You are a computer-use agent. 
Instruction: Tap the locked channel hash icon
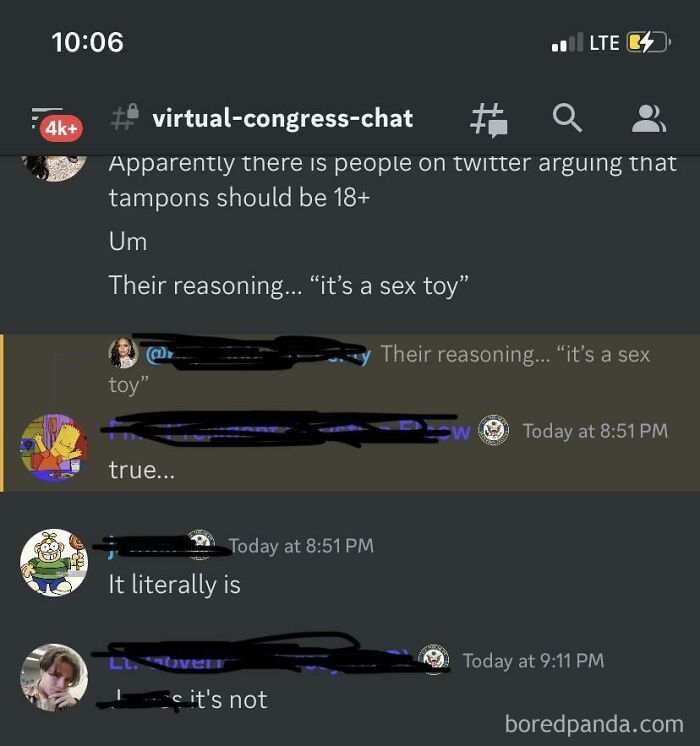coord(125,117)
